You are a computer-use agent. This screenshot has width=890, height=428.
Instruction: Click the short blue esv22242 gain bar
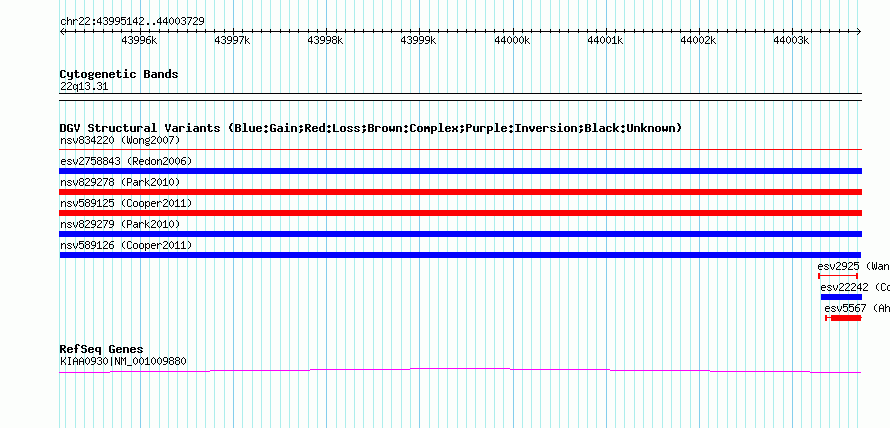[841, 297]
